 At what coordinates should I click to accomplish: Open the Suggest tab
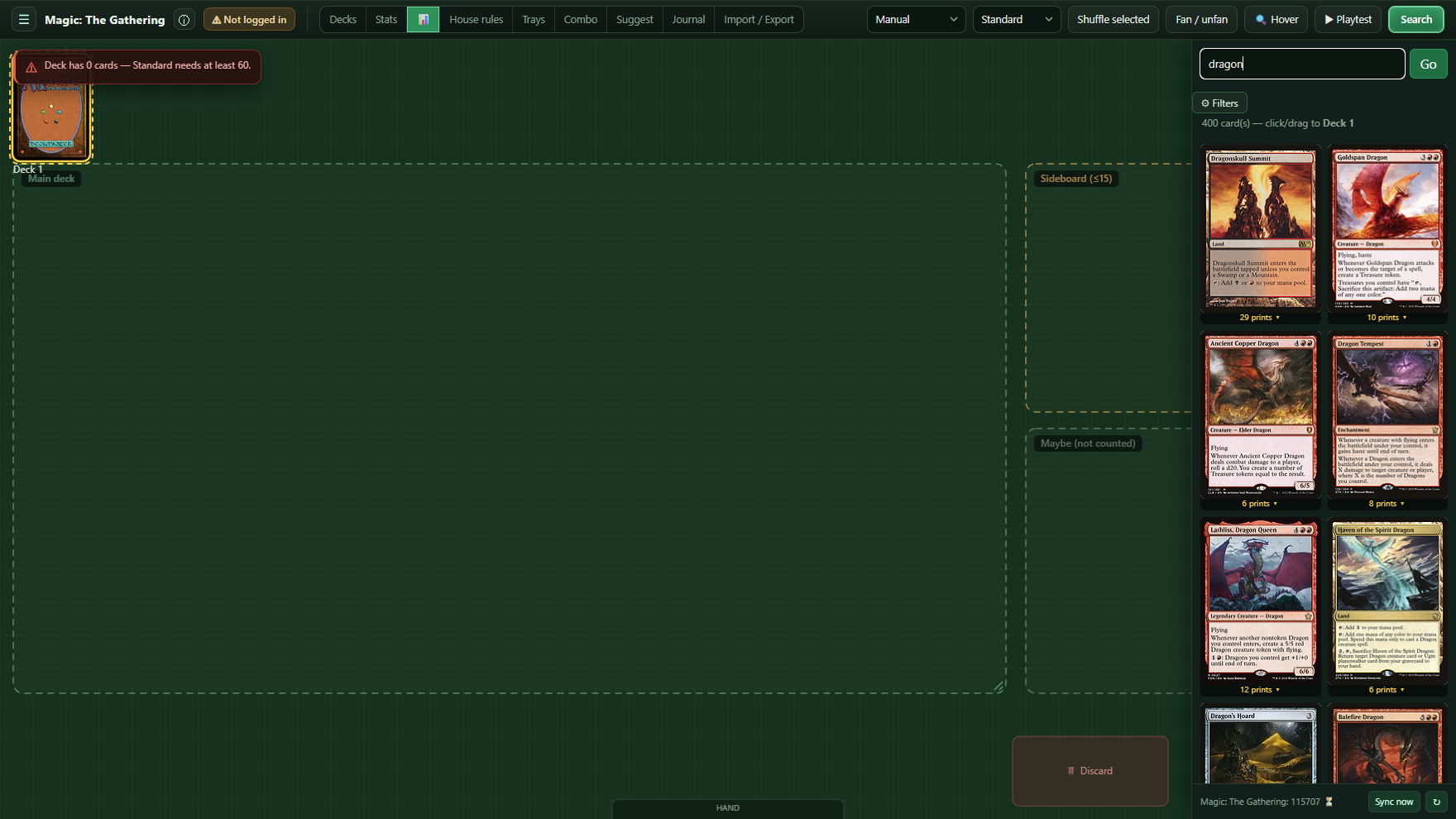point(635,19)
